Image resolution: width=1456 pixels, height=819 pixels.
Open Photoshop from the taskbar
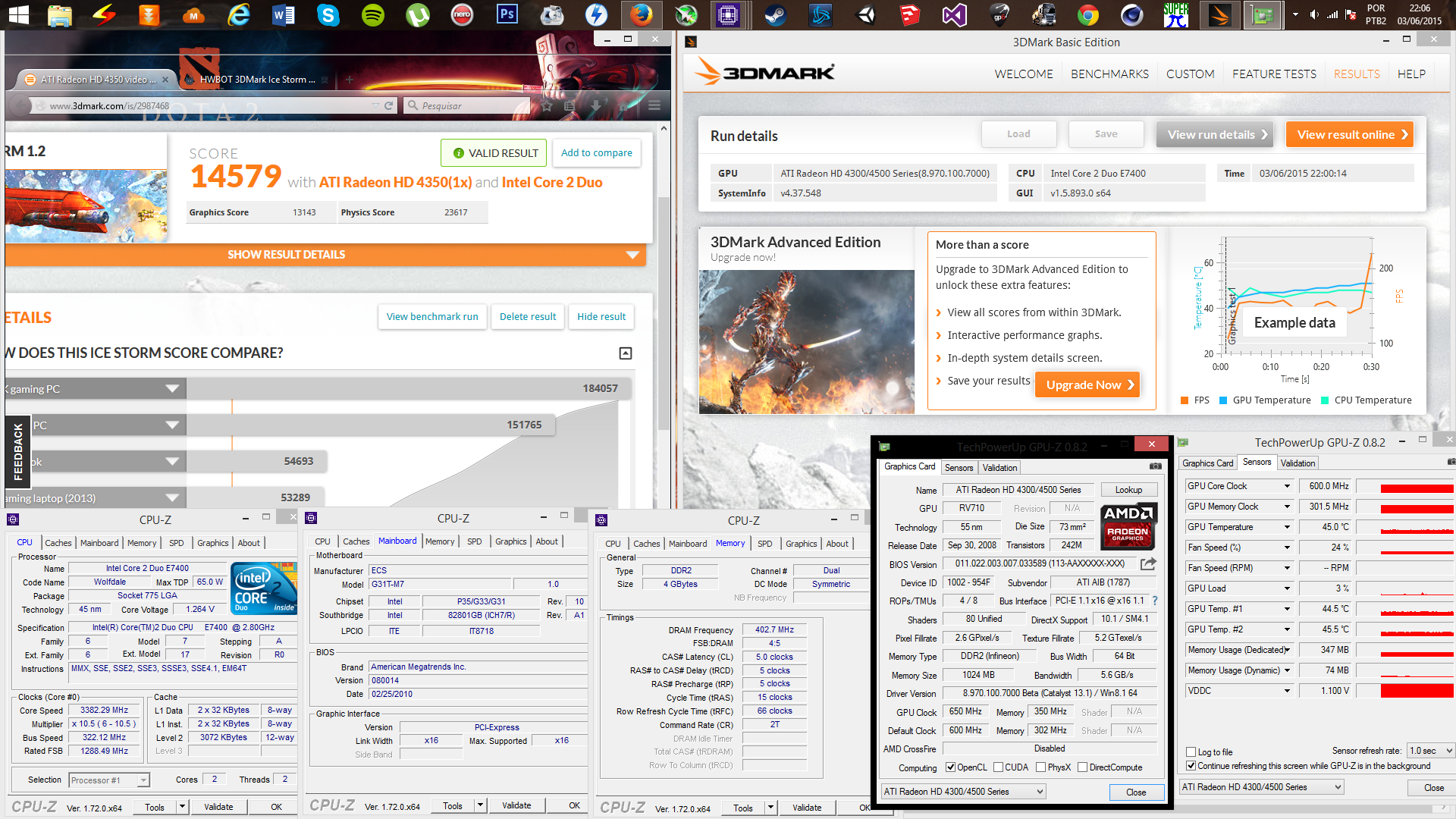[x=507, y=14]
